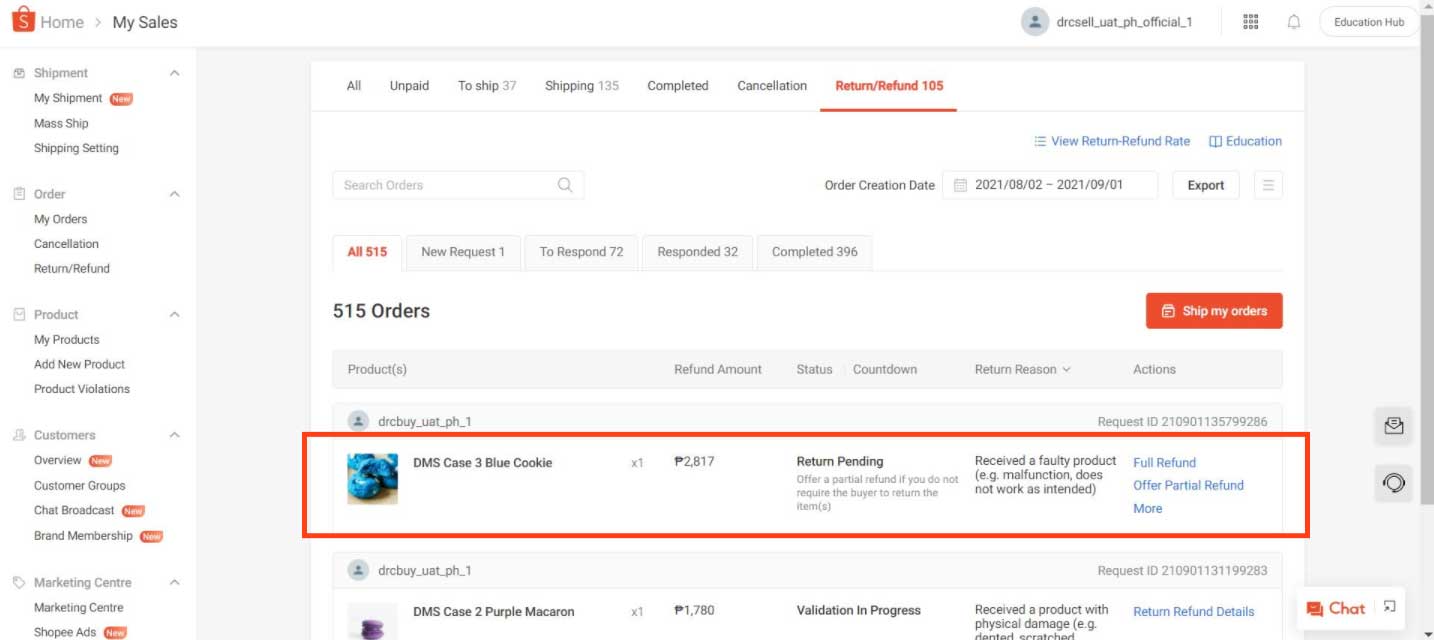Collapse the Shipment section in the sidebar
This screenshot has height=640, width=1434.
(174, 72)
